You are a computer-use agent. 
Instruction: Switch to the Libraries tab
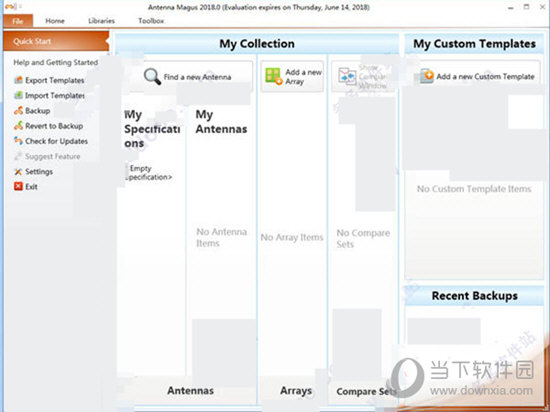[101, 21]
